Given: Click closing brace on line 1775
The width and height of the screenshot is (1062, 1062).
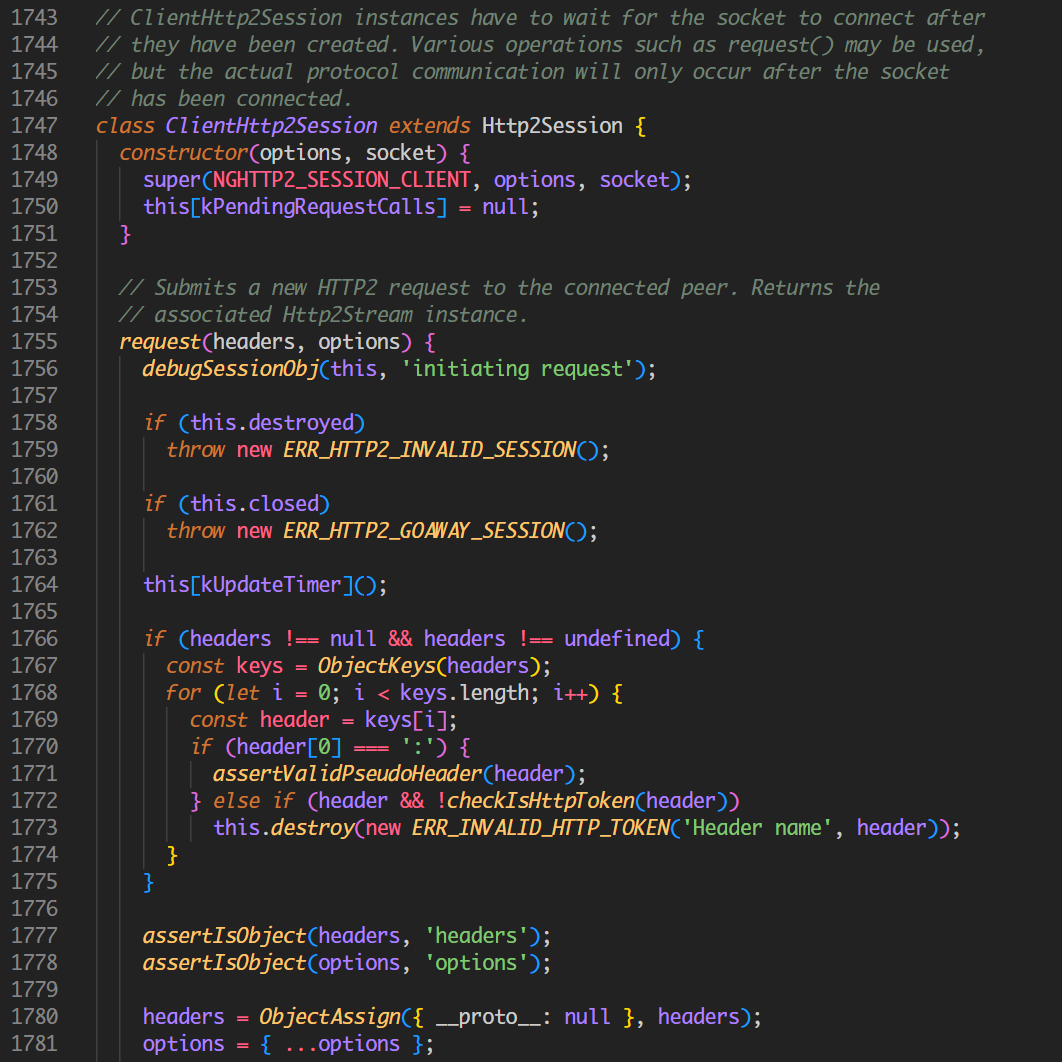Looking at the screenshot, I should (148, 883).
